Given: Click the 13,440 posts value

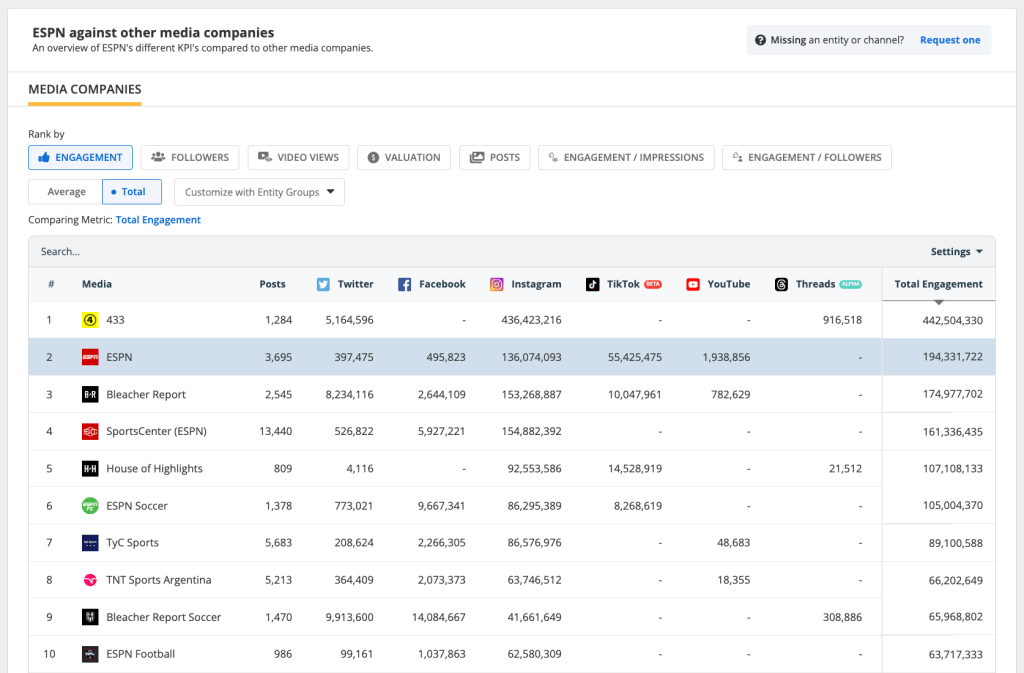Looking at the screenshot, I should click(276, 431).
